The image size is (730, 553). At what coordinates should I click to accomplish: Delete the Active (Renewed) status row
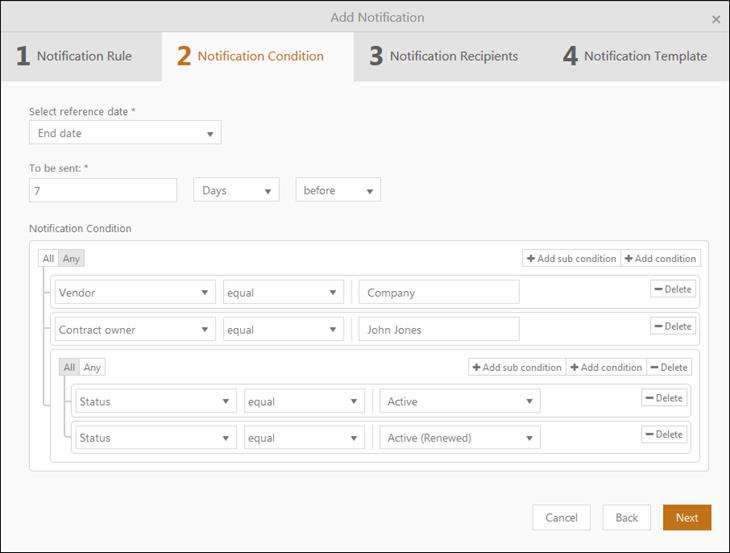(x=664, y=434)
